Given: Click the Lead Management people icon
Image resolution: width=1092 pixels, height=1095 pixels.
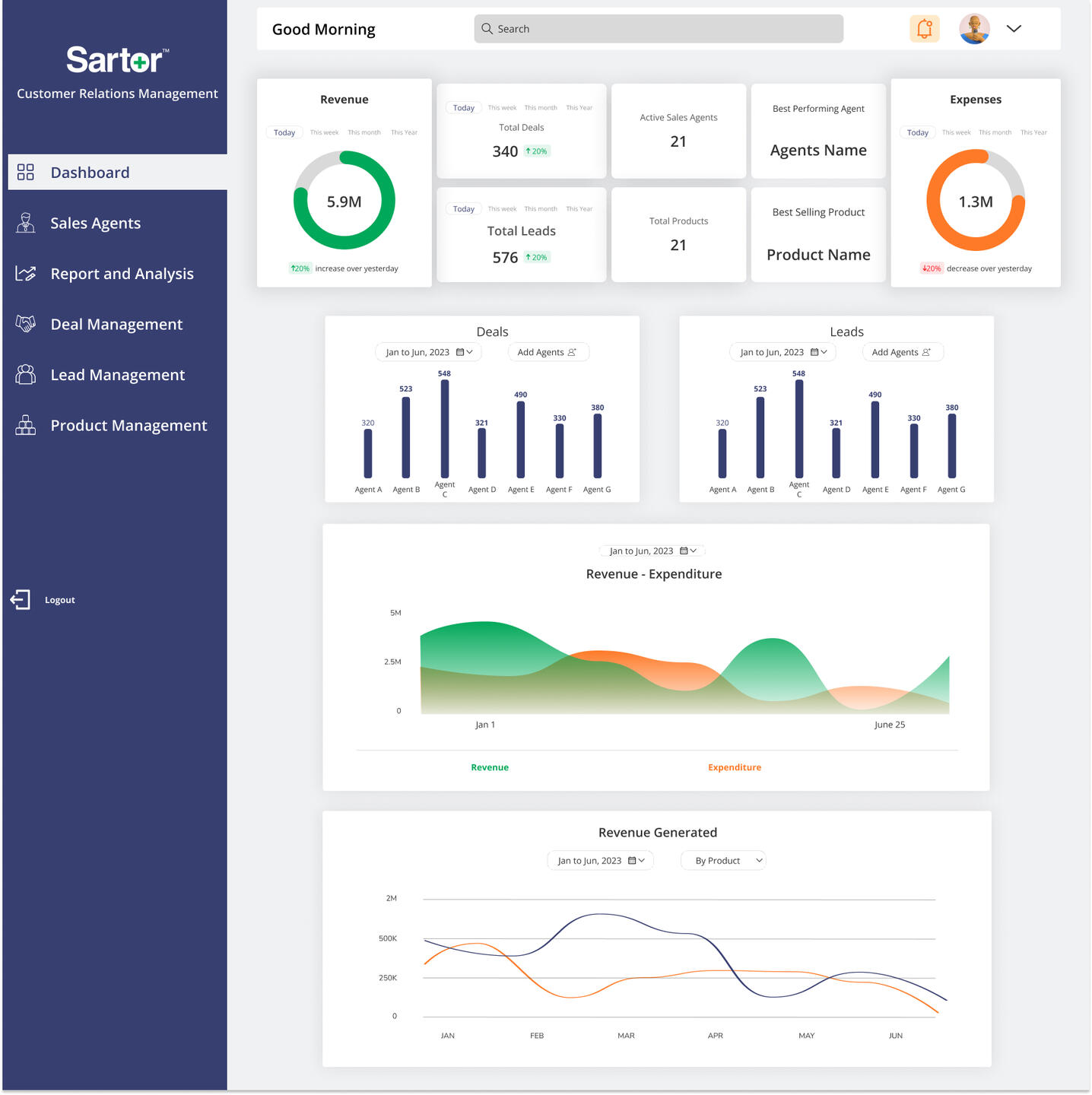Looking at the screenshot, I should (26, 375).
